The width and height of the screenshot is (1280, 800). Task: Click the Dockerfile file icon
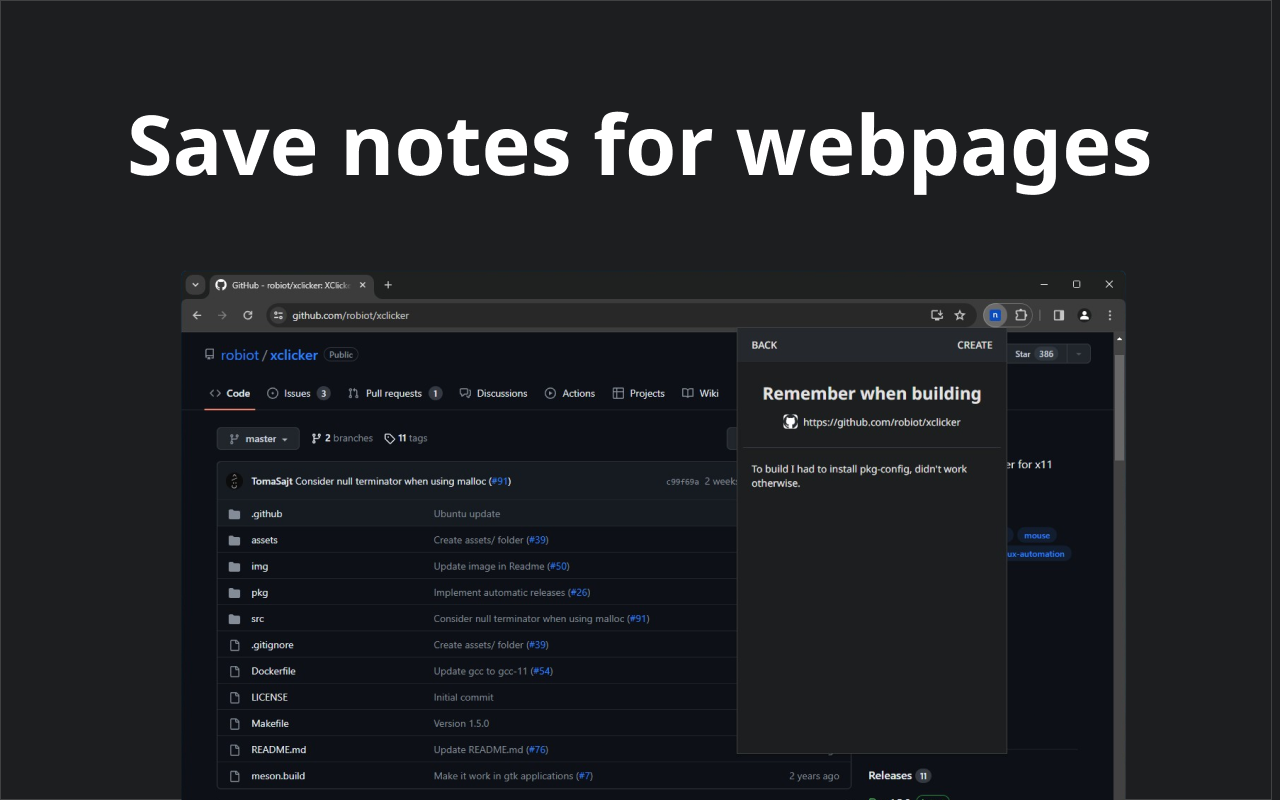(234, 671)
